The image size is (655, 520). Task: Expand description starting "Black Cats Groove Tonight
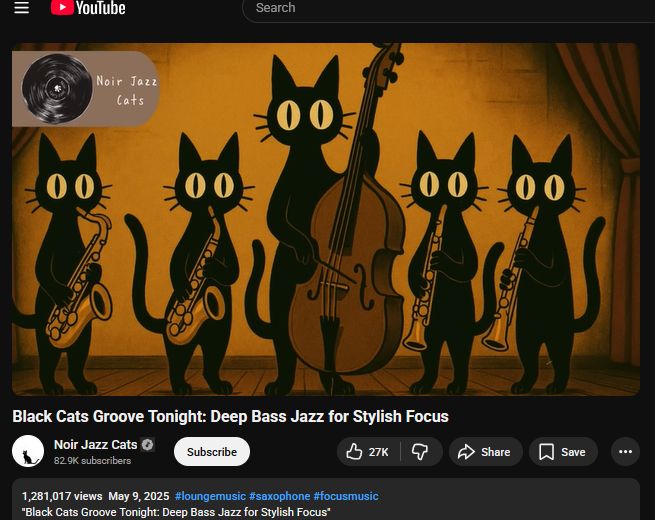176,512
